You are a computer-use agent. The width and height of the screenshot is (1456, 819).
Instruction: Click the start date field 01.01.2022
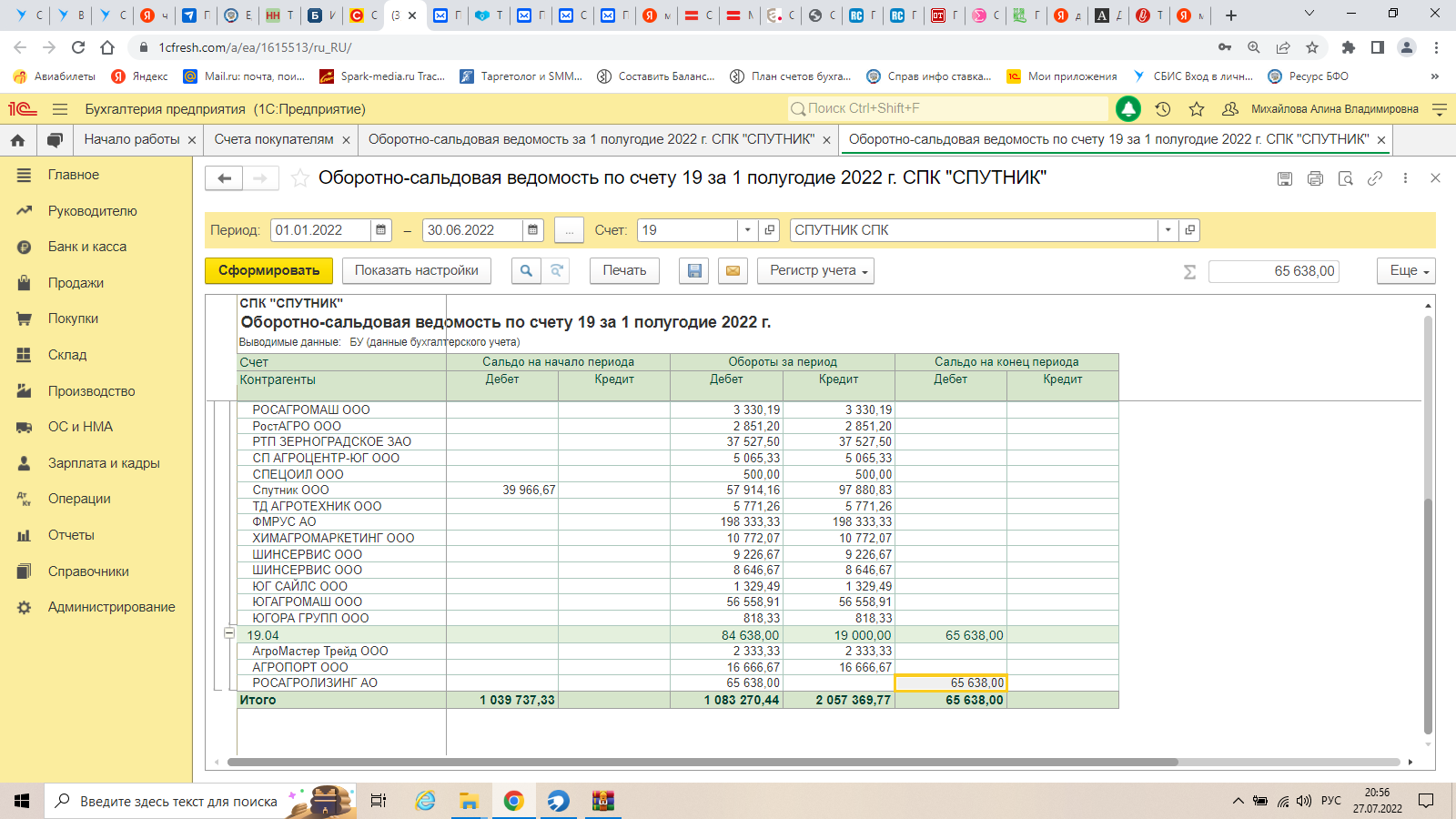(320, 230)
